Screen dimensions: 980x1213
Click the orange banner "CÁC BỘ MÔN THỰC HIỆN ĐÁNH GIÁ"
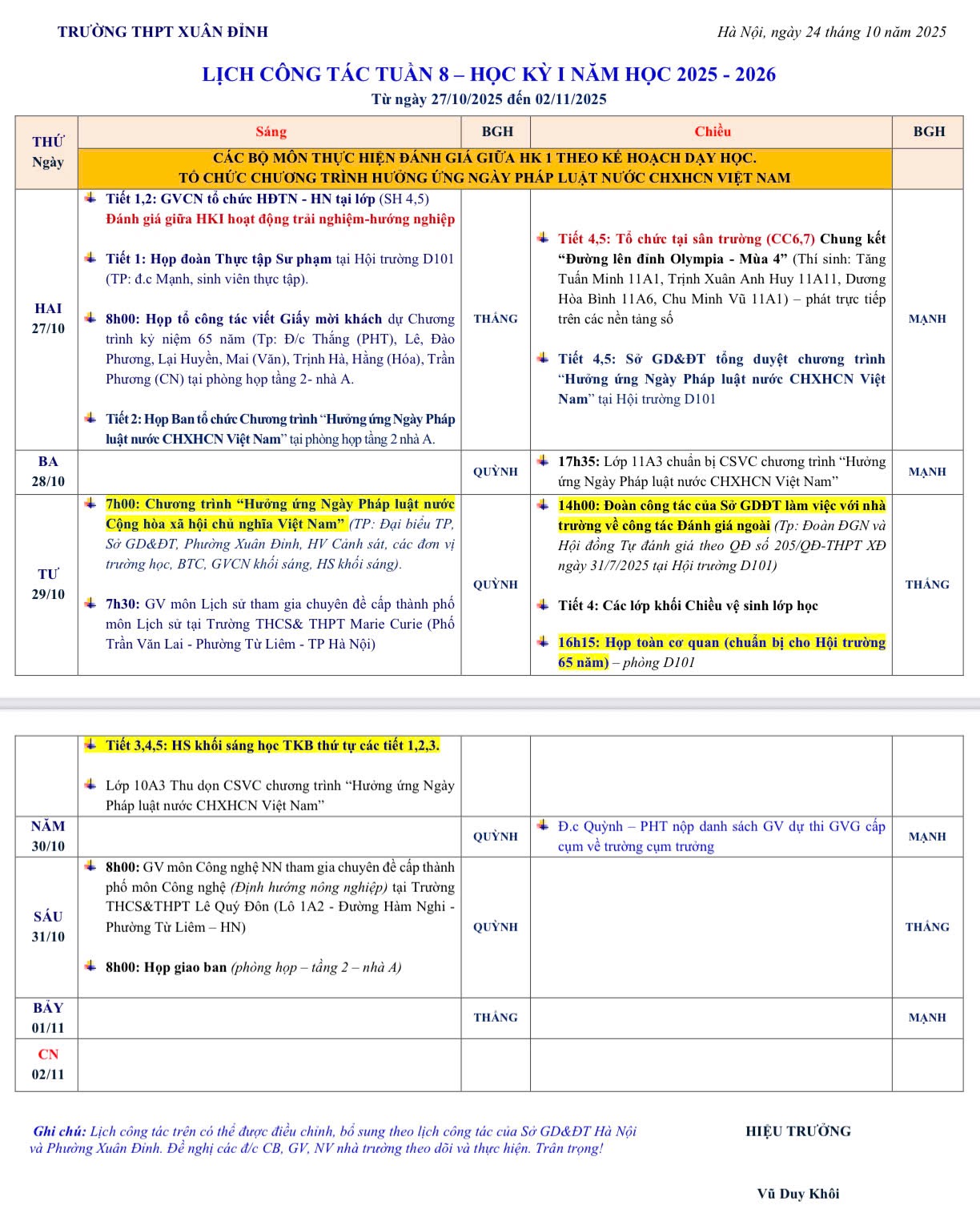484,168
